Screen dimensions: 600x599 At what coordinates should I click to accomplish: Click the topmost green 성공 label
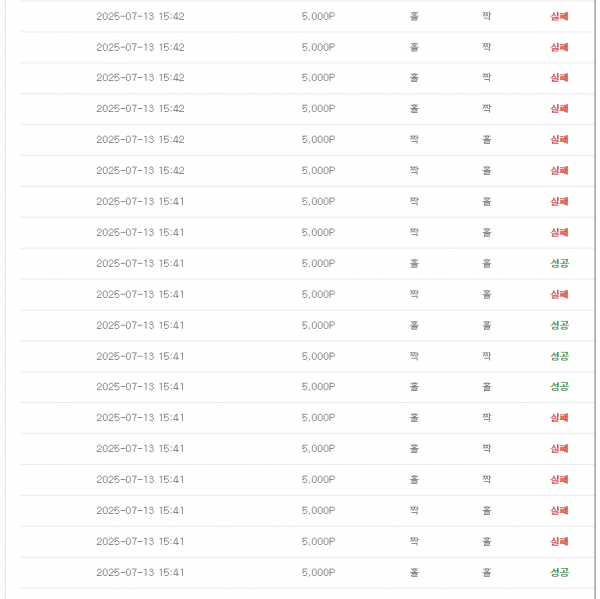tap(559, 263)
